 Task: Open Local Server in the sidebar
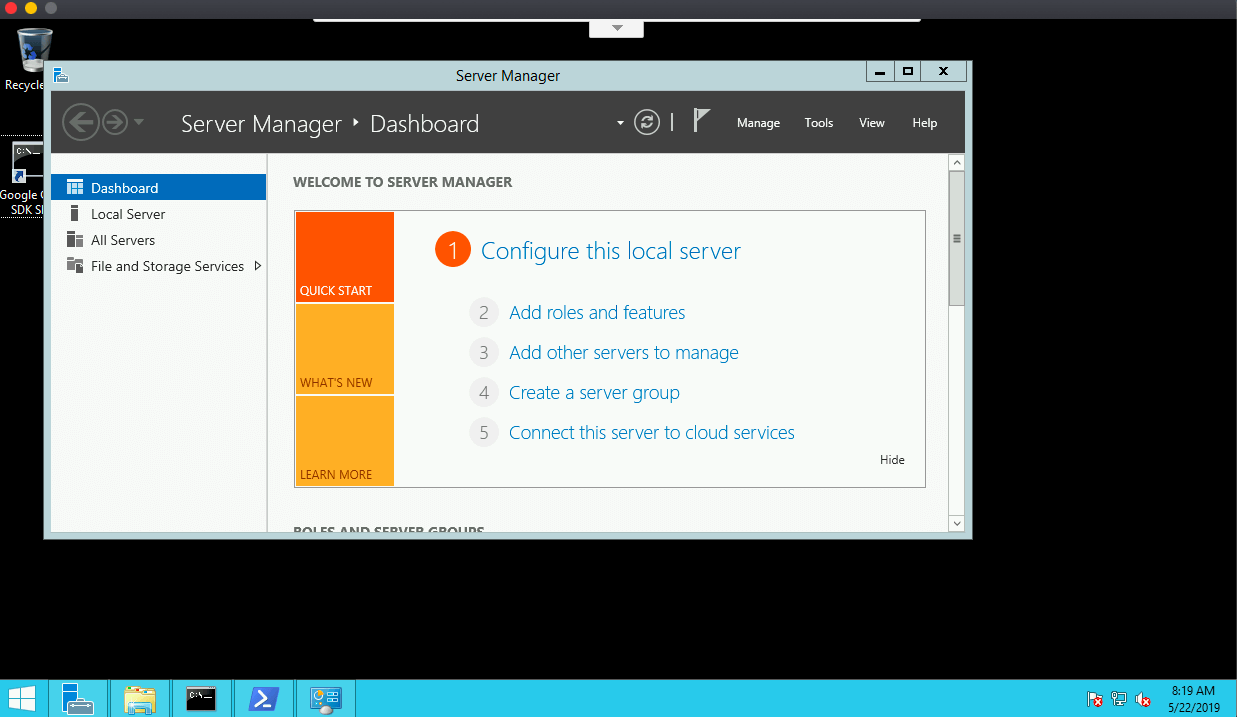127,213
